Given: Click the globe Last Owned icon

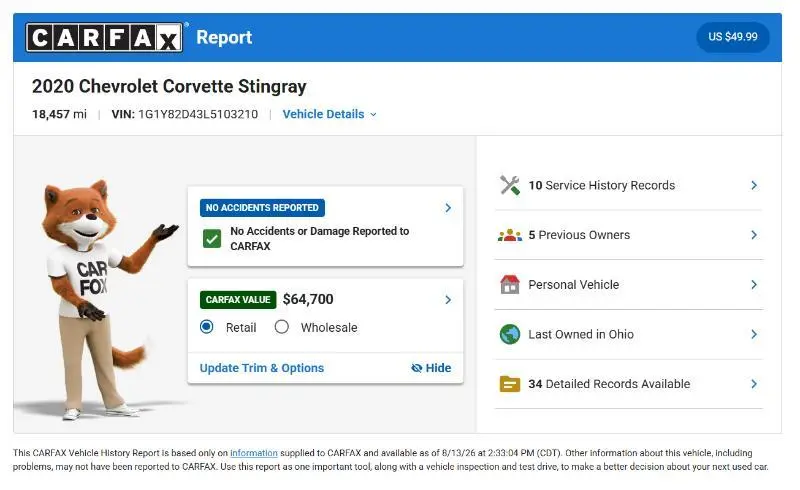Looking at the screenshot, I should [510, 334].
